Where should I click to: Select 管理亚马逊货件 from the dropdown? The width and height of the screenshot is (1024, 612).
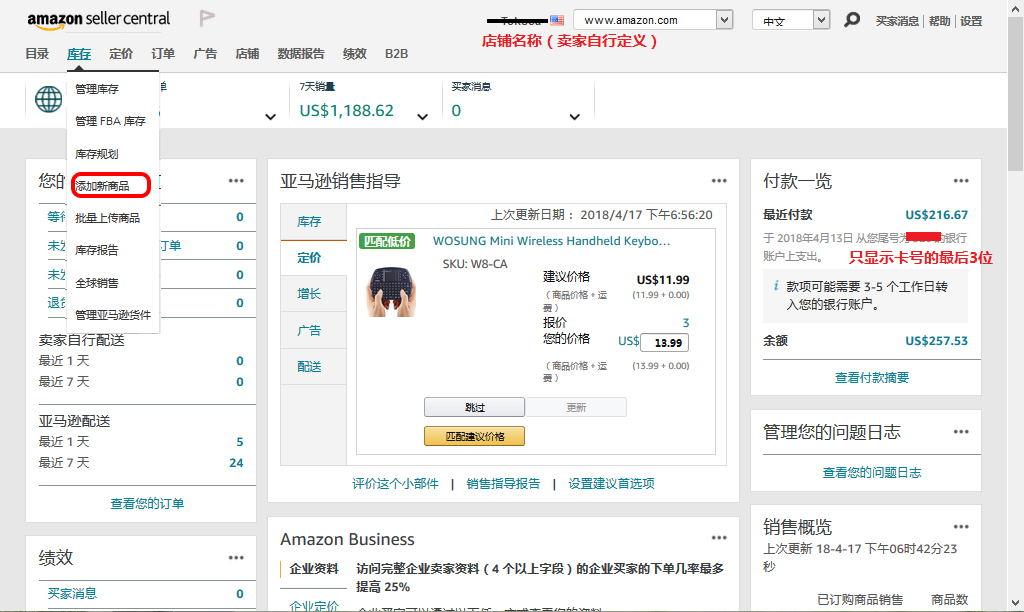tap(113, 315)
